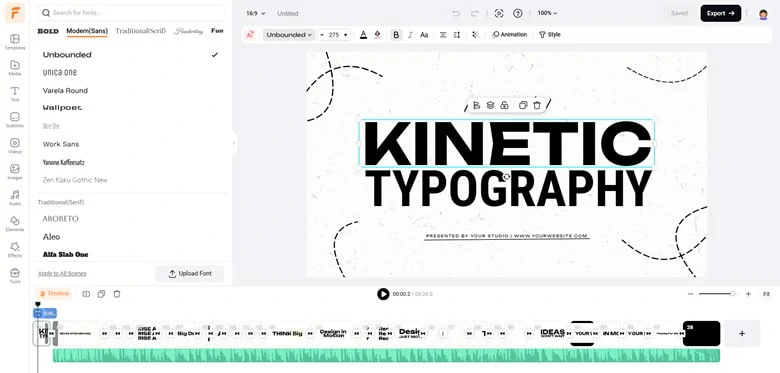Open the Audio panel in sidebar
This screenshot has height=373, width=780.
click(x=15, y=197)
